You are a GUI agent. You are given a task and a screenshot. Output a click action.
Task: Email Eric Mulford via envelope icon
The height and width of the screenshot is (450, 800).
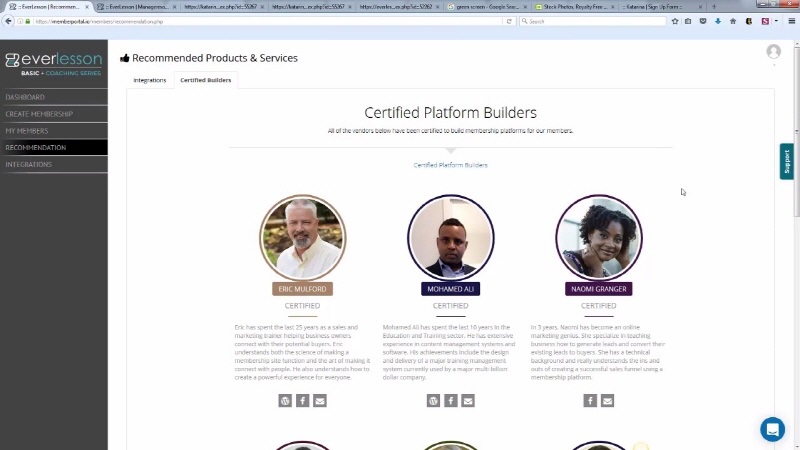[320, 401]
